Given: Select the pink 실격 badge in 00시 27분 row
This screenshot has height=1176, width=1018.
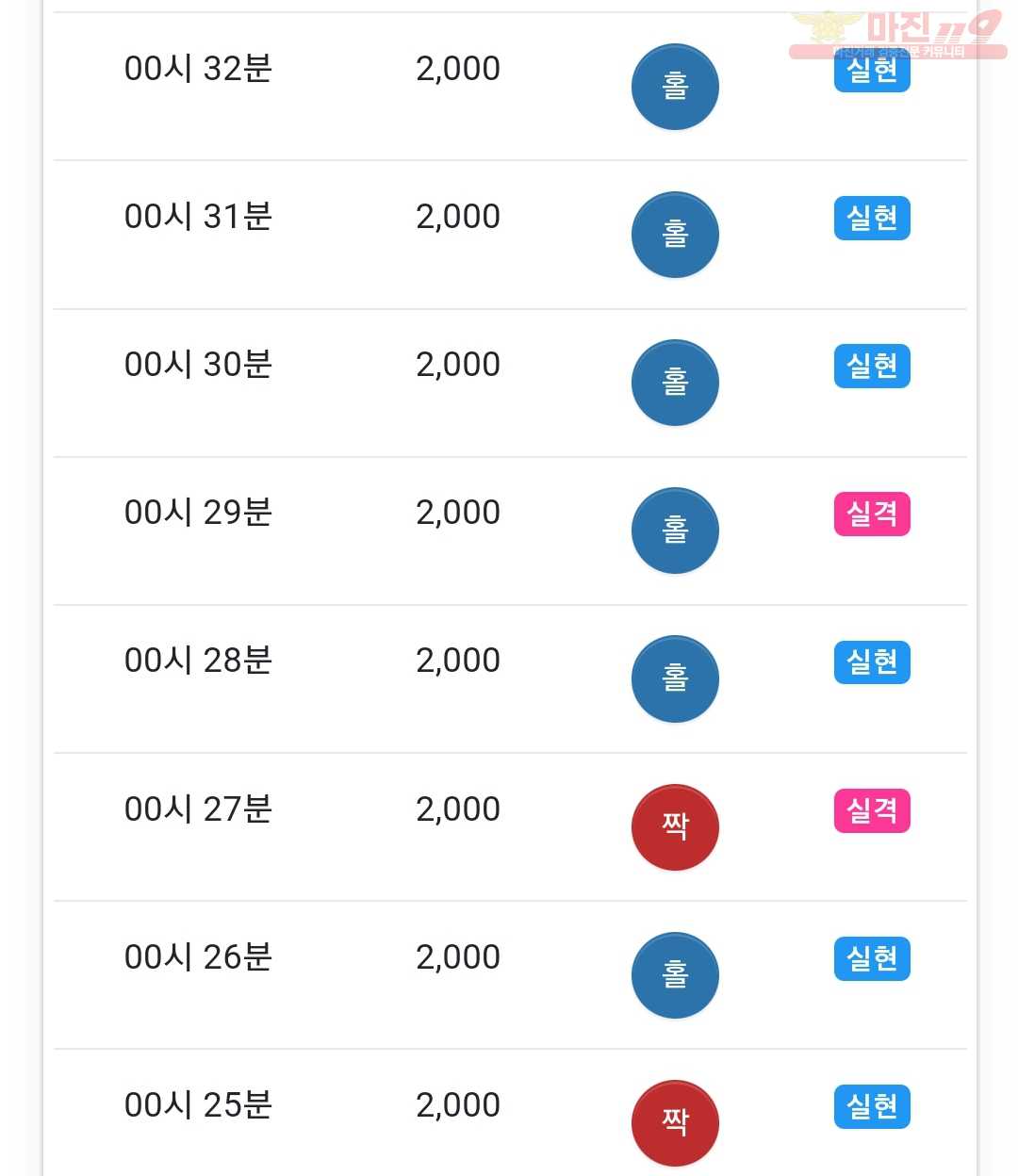Looking at the screenshot, I should click(872, 810).
